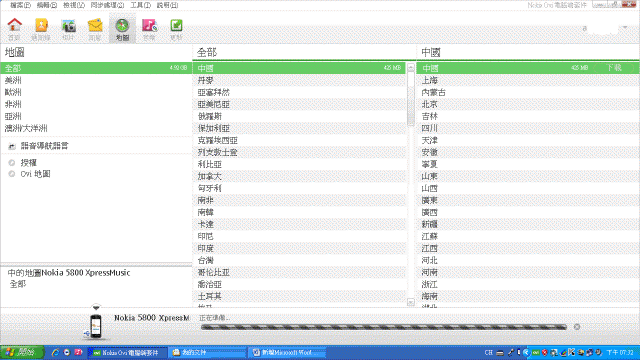
Task: Open the Ovi 地圖 entry
Action: point(36,174)
